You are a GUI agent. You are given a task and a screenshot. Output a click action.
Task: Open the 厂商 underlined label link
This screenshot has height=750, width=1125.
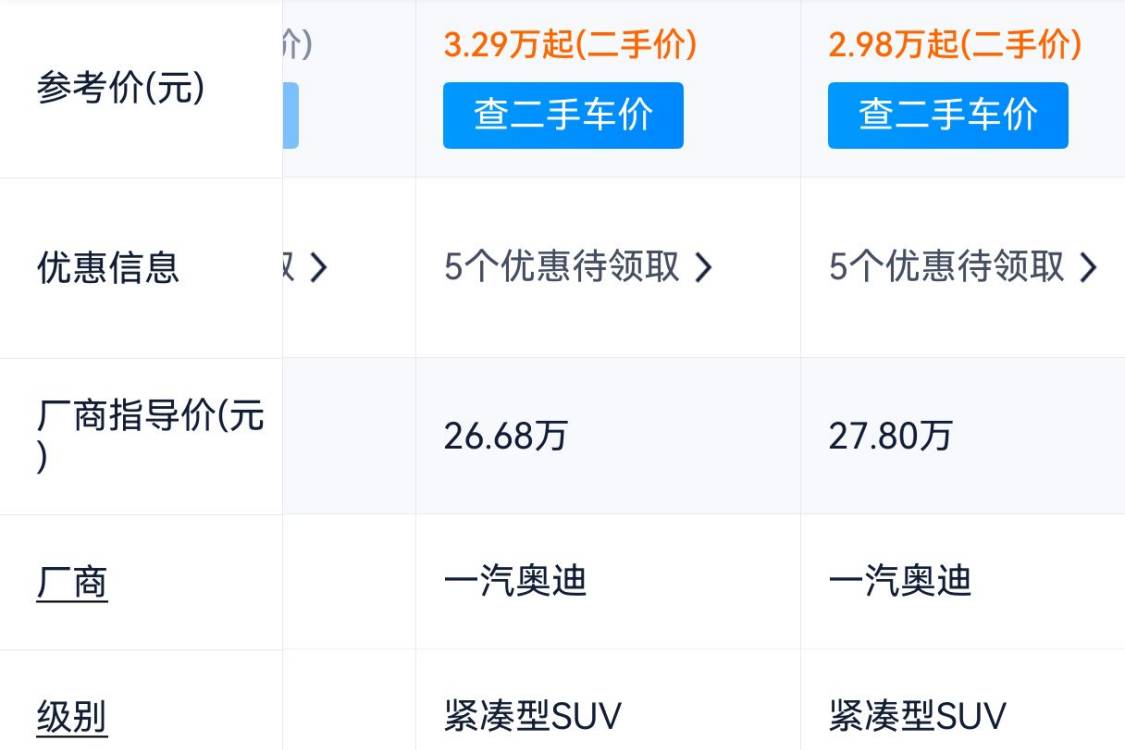[x=72, y=582]
